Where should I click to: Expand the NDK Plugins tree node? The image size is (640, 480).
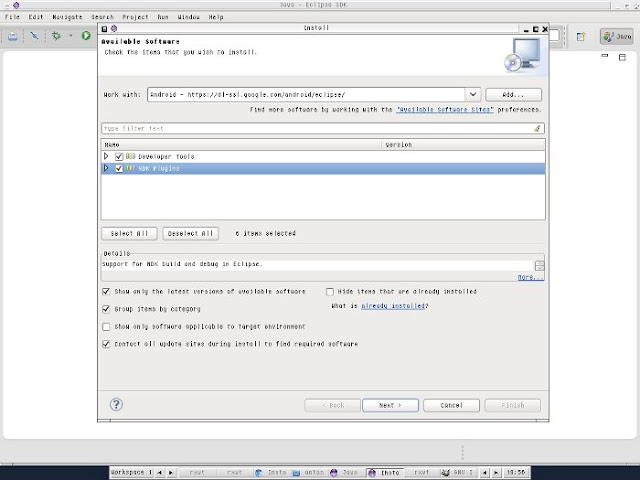(x=107, y=168)
